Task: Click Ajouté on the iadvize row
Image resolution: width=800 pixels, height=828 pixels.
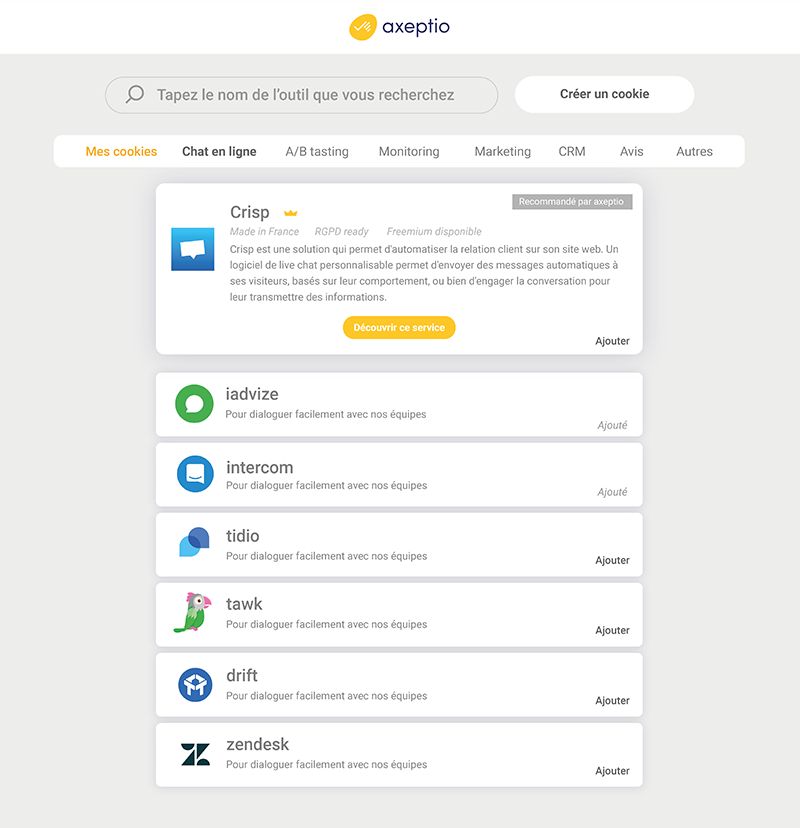Action: pyautogui.click(x=612, y=425)
